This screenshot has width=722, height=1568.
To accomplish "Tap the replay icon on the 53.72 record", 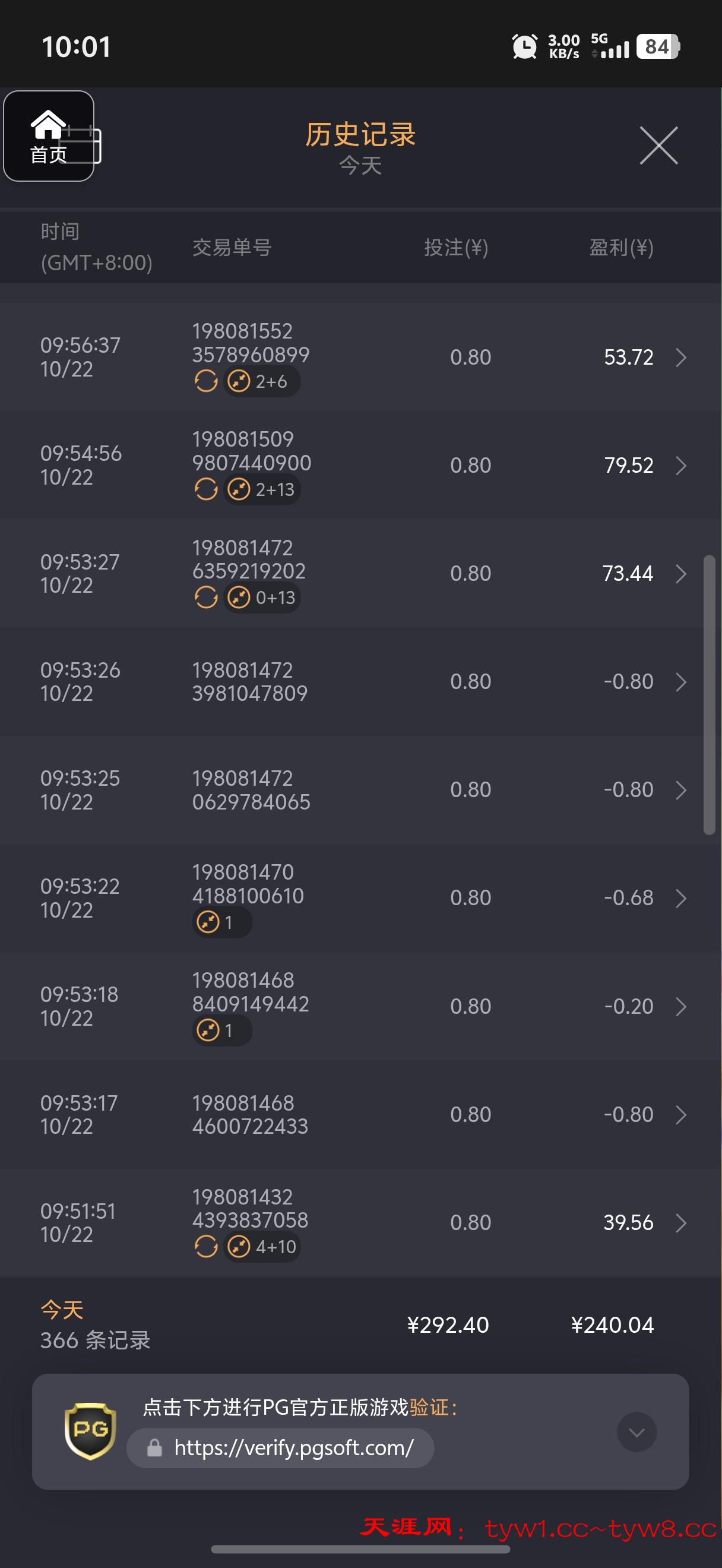I will point(205,382).
